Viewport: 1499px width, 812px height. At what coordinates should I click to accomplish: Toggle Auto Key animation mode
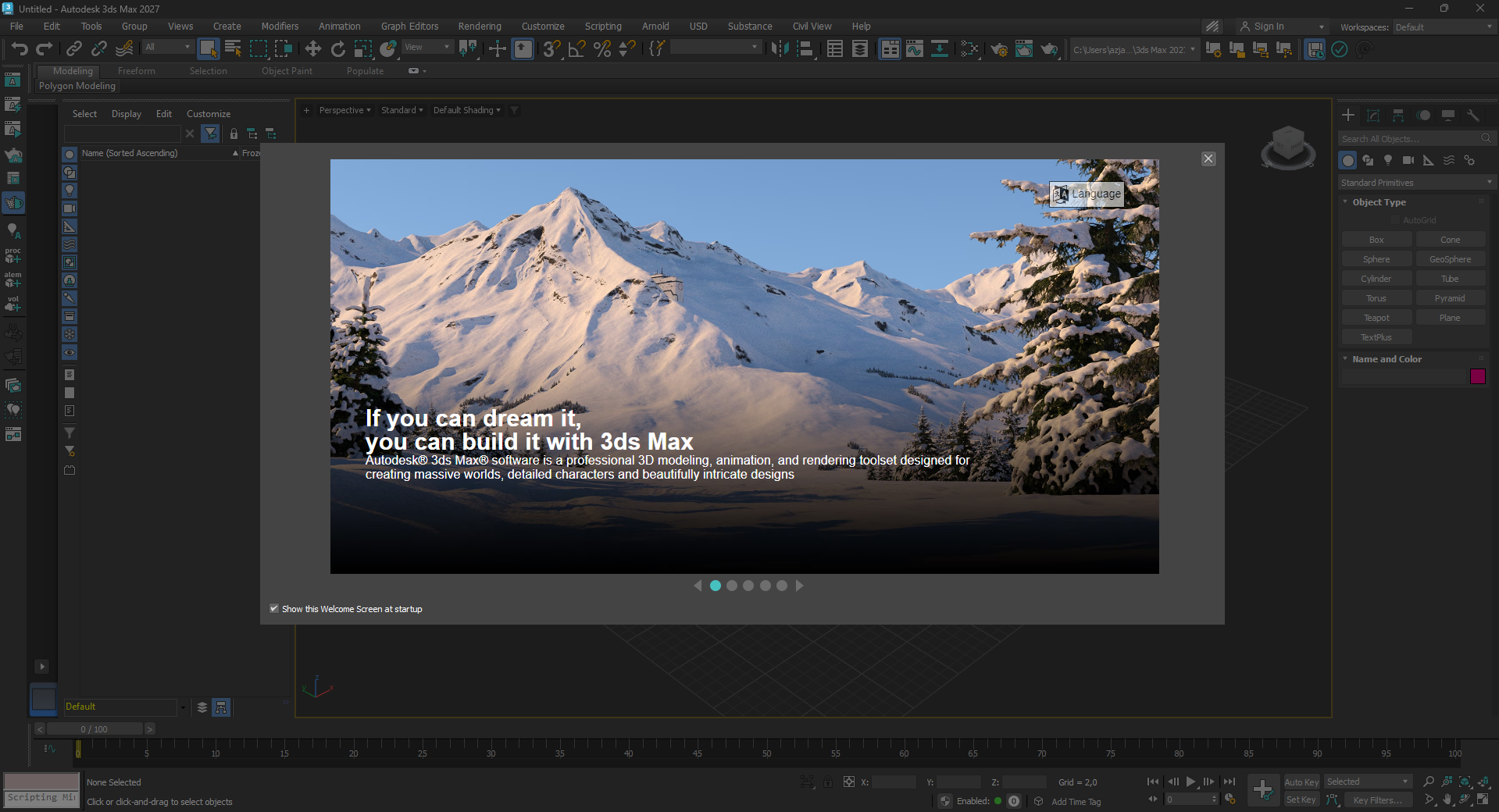[1301, 782]
